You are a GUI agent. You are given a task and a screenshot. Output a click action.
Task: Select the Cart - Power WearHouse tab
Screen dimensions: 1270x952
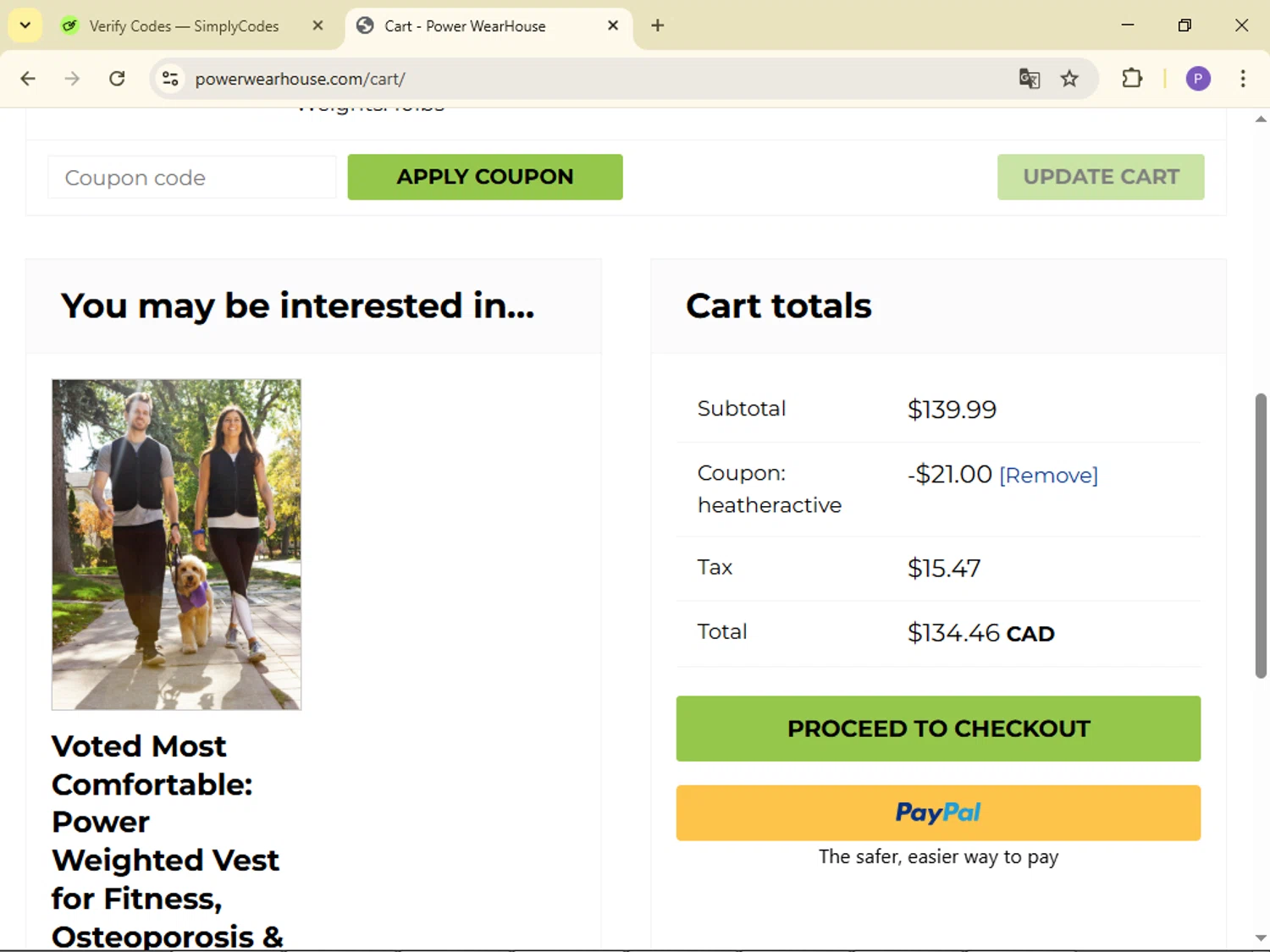(465, 26)
